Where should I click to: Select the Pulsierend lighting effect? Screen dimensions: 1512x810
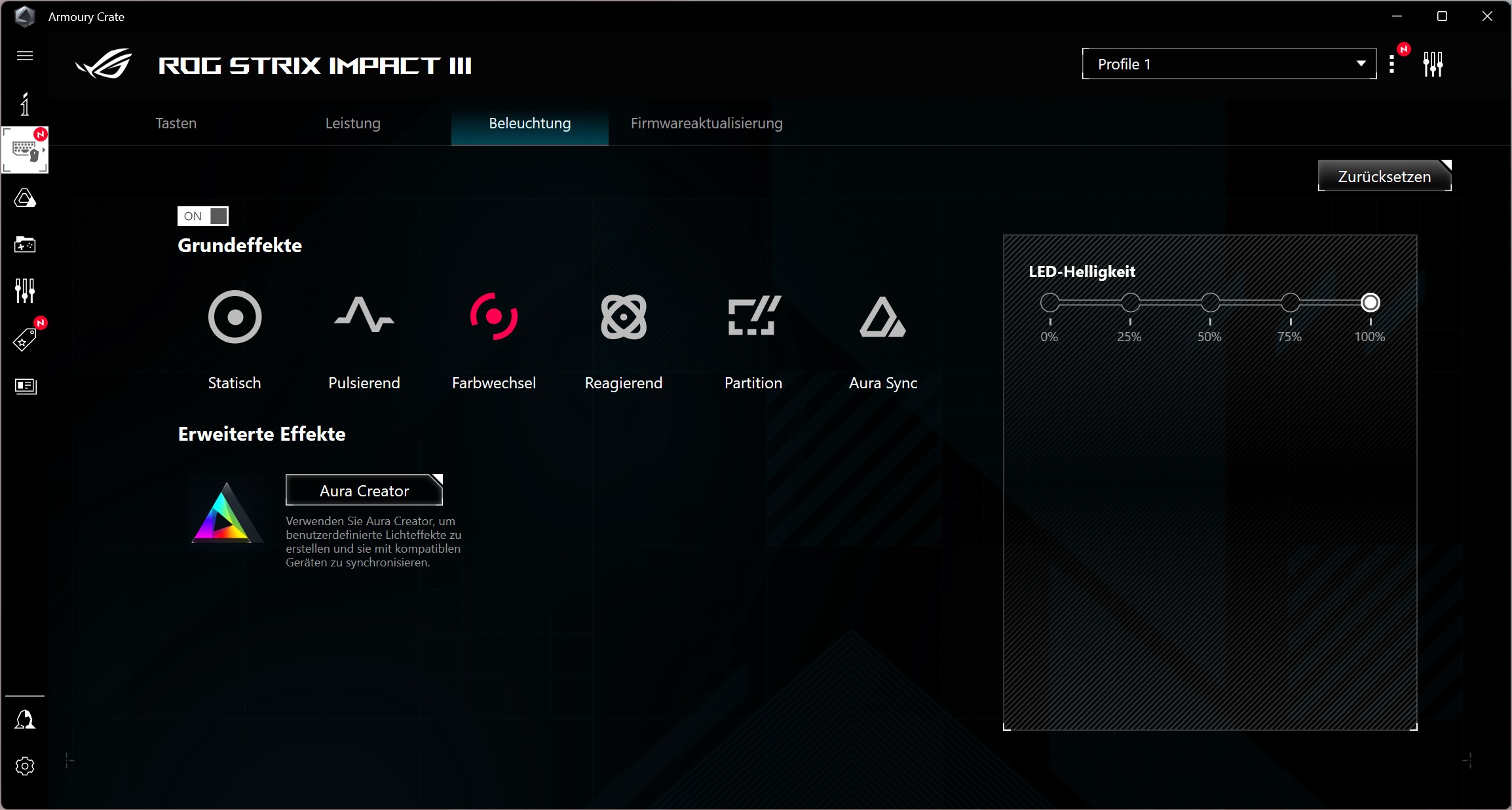pos(364,318)
